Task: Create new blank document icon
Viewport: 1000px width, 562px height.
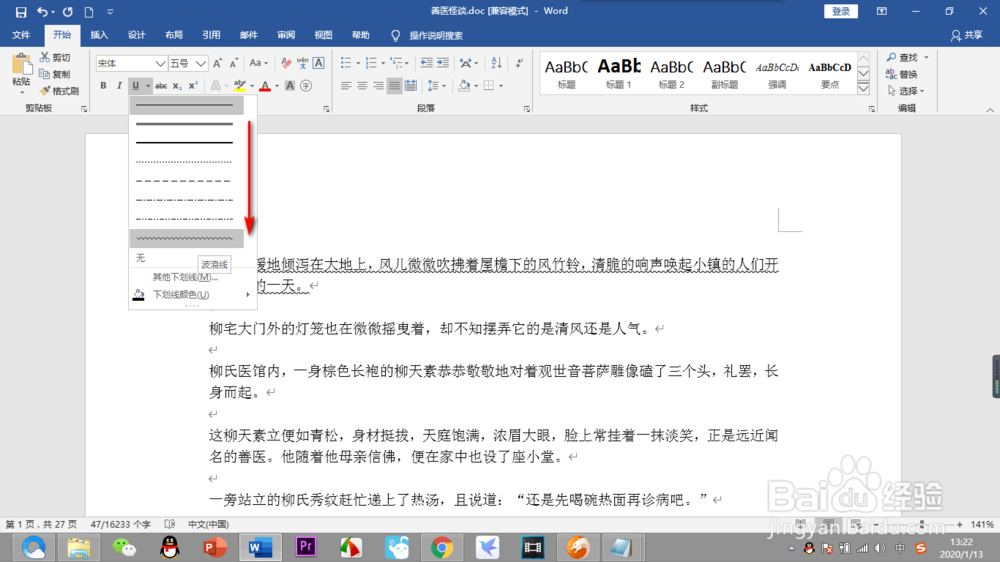Action: [x=89, y=11]
